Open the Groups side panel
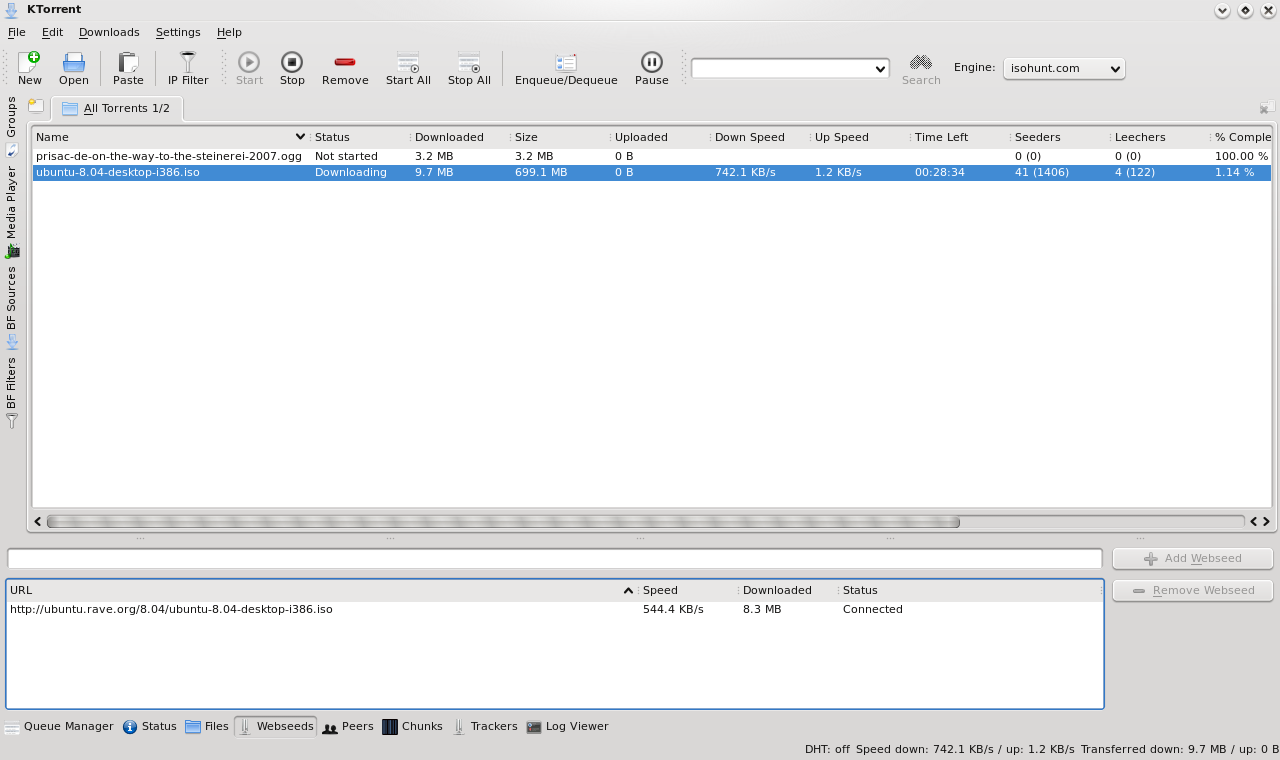This screenshot has width=1280, height=760. (x=12, y=126)
